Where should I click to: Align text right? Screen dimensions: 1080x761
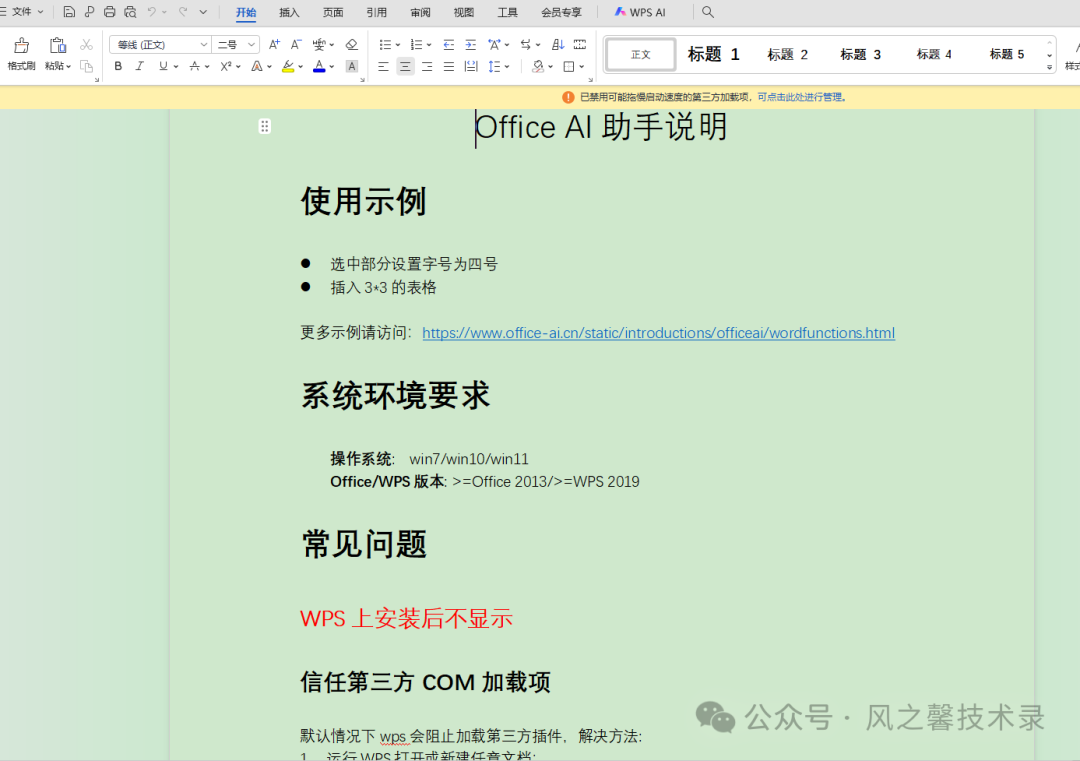(427, 66)
